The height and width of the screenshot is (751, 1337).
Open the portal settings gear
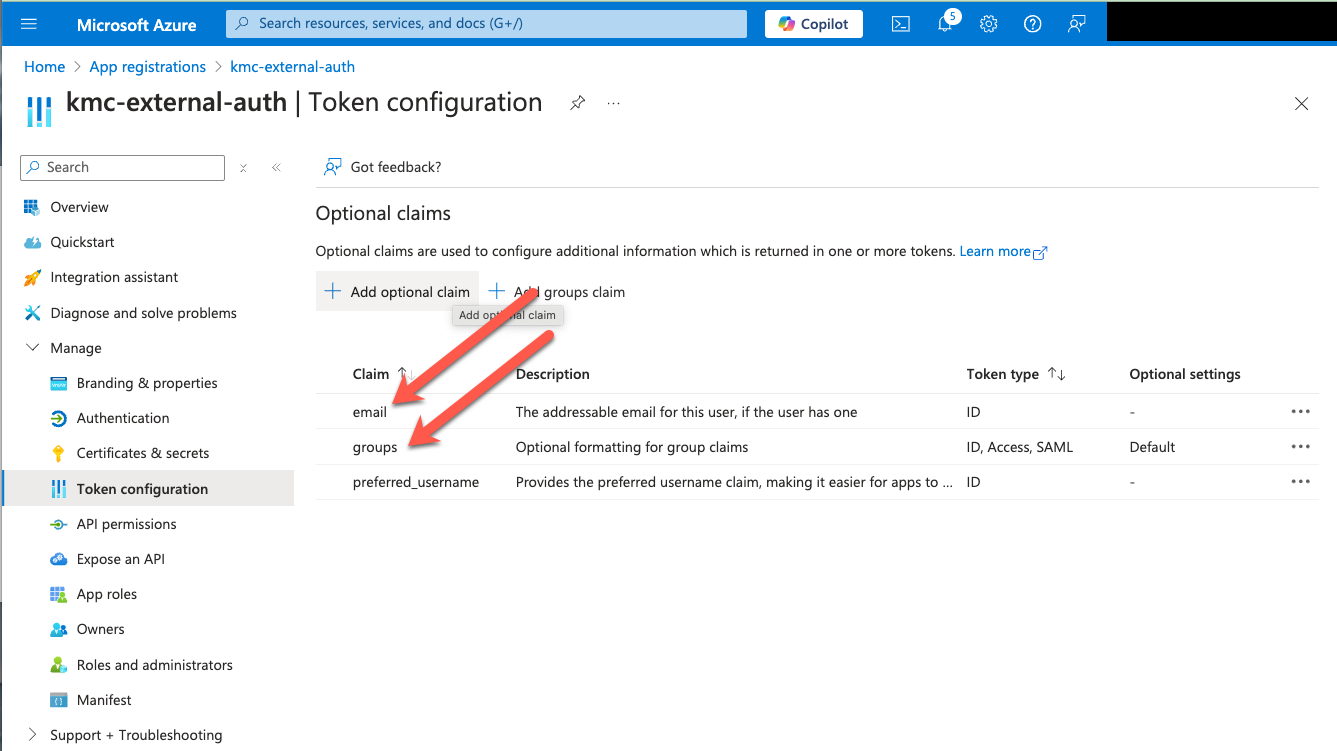click(988, 23)
